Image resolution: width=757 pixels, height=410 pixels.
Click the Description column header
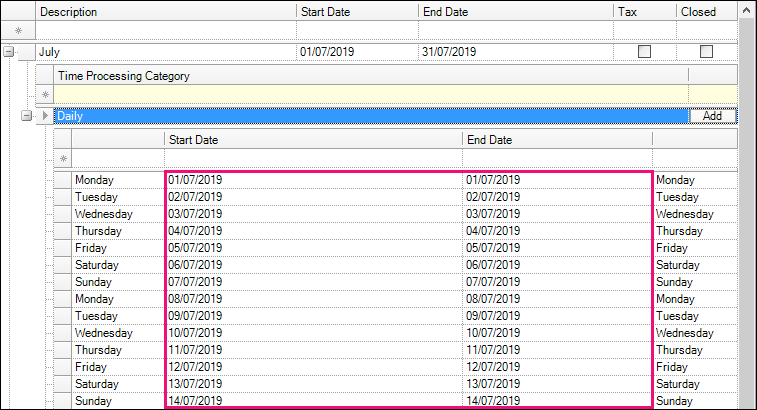tap(165, 11)
